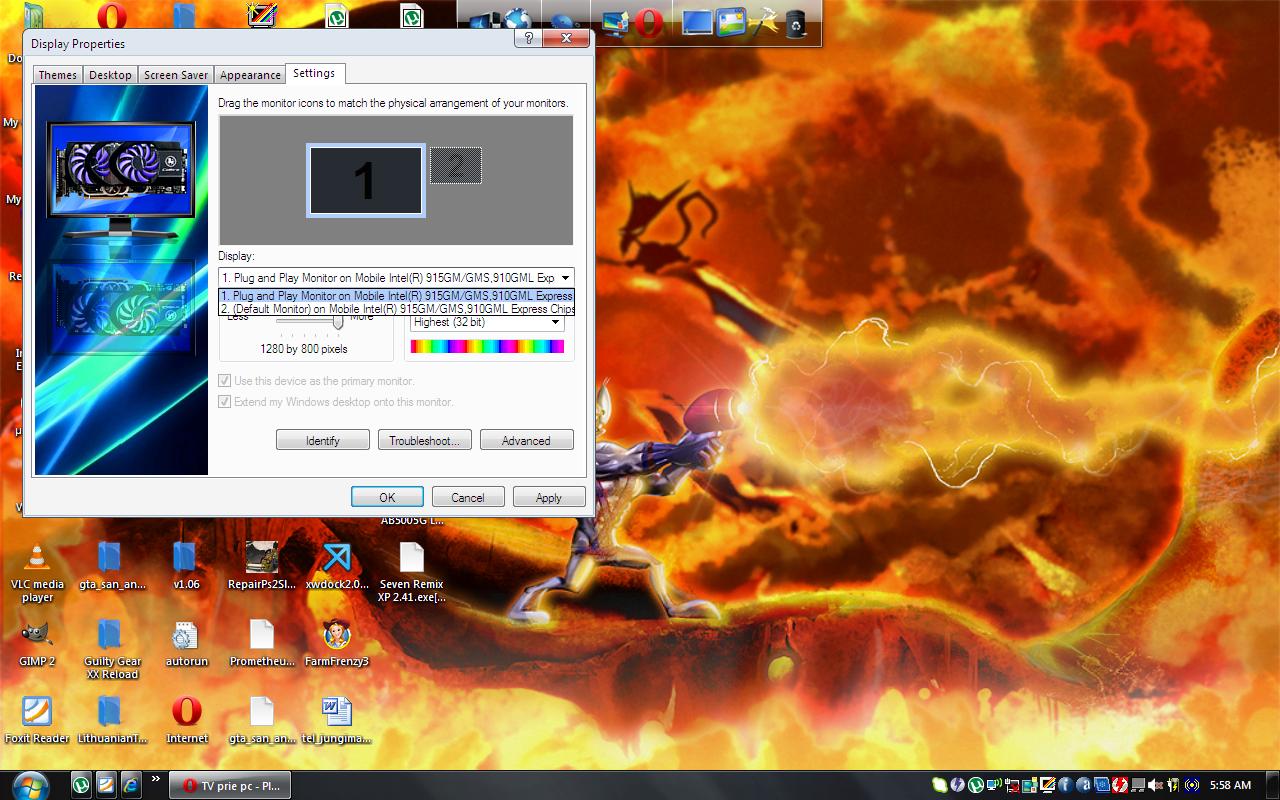This screenshot has width=1280, height=800.
Task: Select the 1. Plug and Play Monitor option
Action: coord(397,296)
